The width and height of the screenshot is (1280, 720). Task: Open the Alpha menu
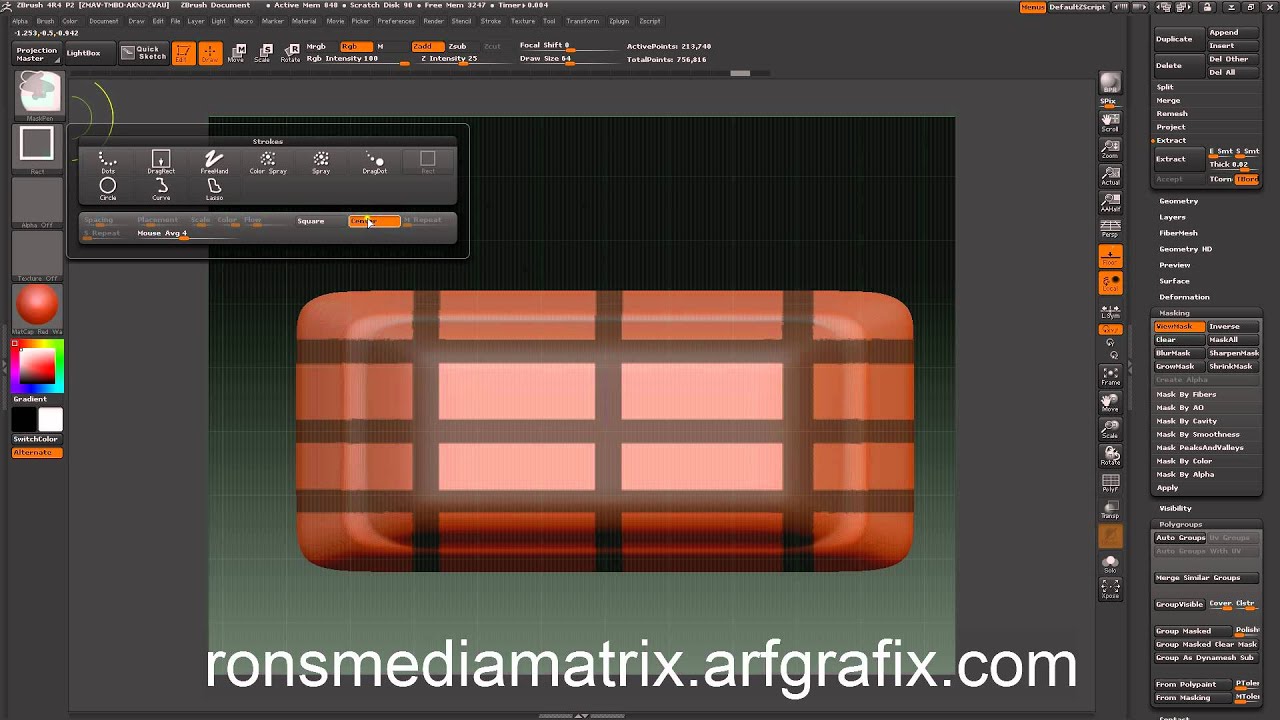click(x=20, y=21)
